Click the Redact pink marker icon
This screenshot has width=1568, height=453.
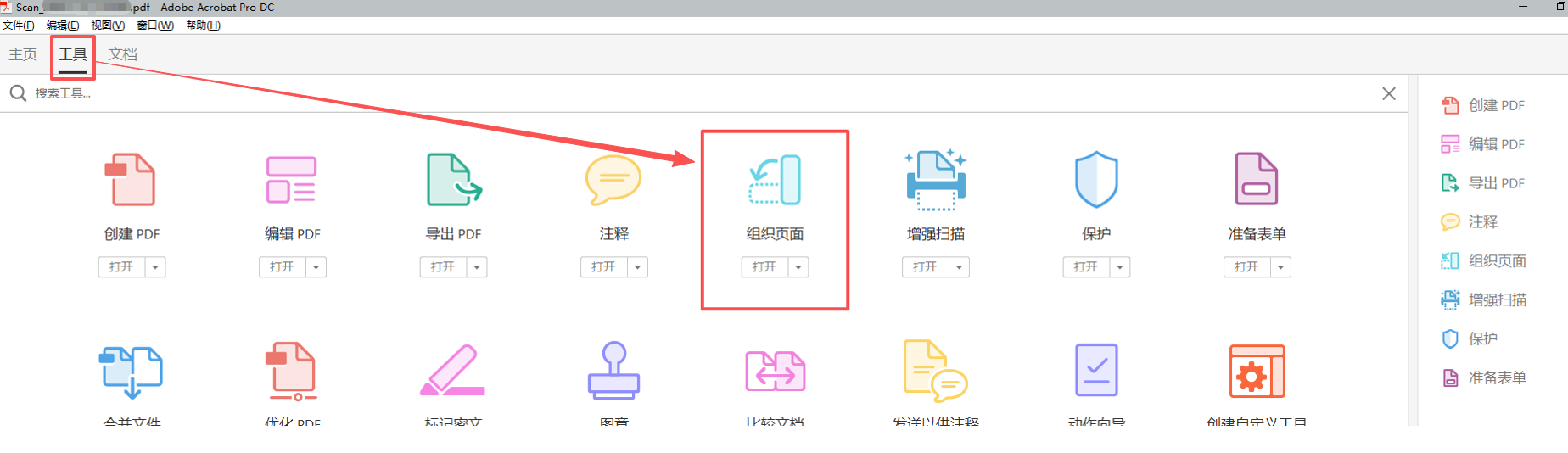pos(452,370)
